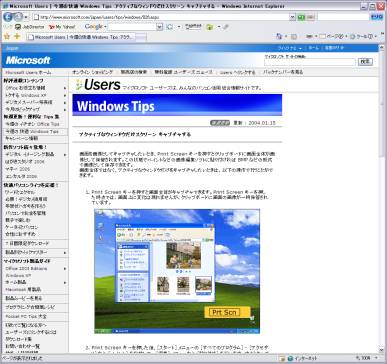
Task: Open Microsoft Users home link in nav bar
Action: [x=28, y=72]
